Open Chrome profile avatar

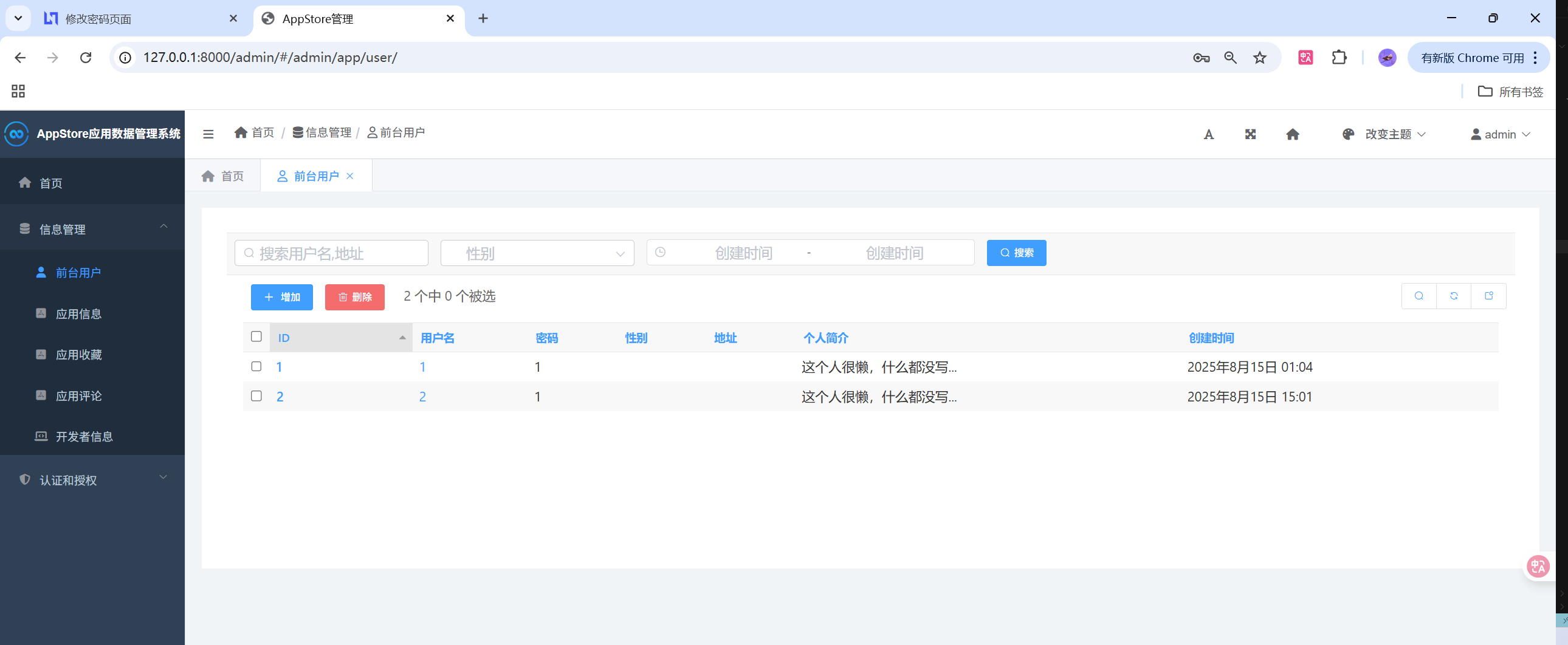click(1387, 58)
